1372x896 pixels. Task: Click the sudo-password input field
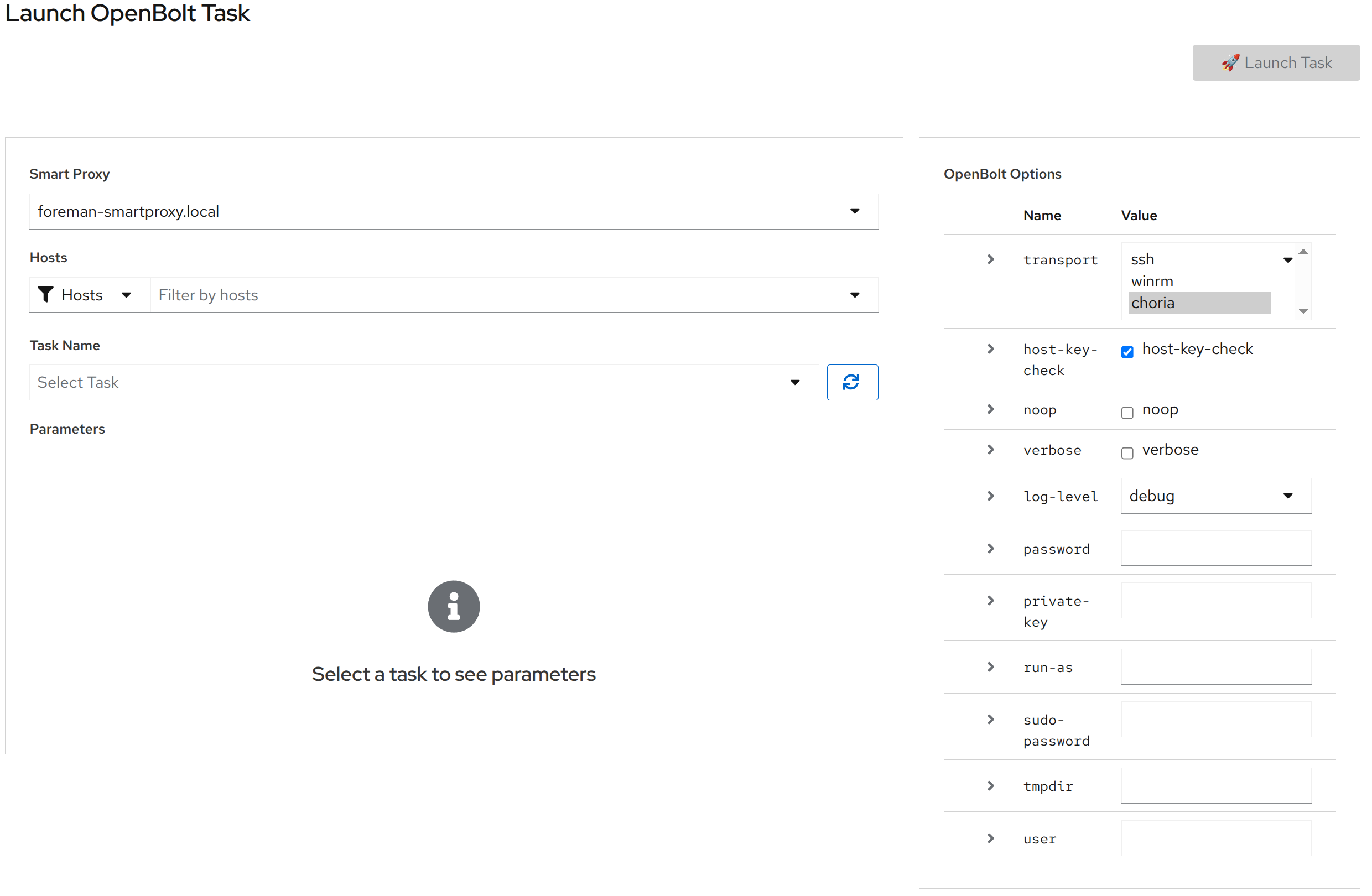click(1216, 719)
